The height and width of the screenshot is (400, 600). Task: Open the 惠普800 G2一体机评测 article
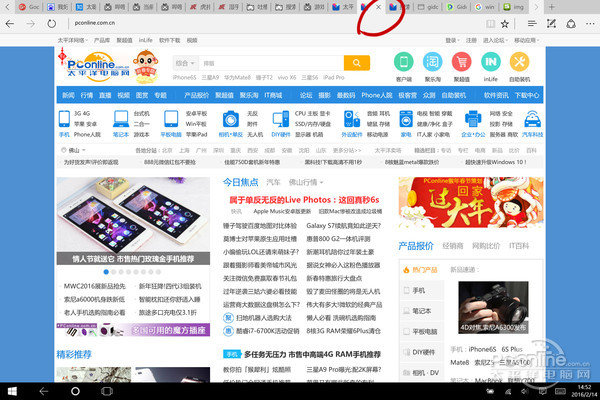click(x=338, y=239)
